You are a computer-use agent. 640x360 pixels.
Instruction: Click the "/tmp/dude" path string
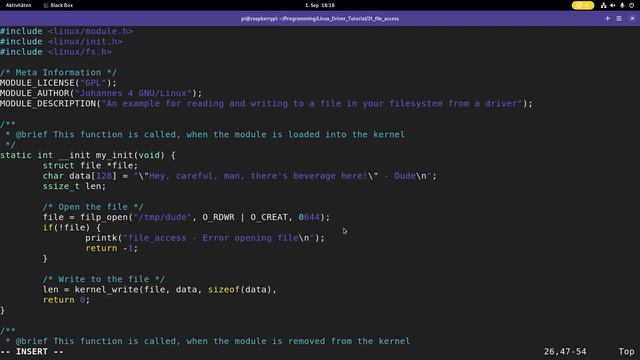point(162,217)
